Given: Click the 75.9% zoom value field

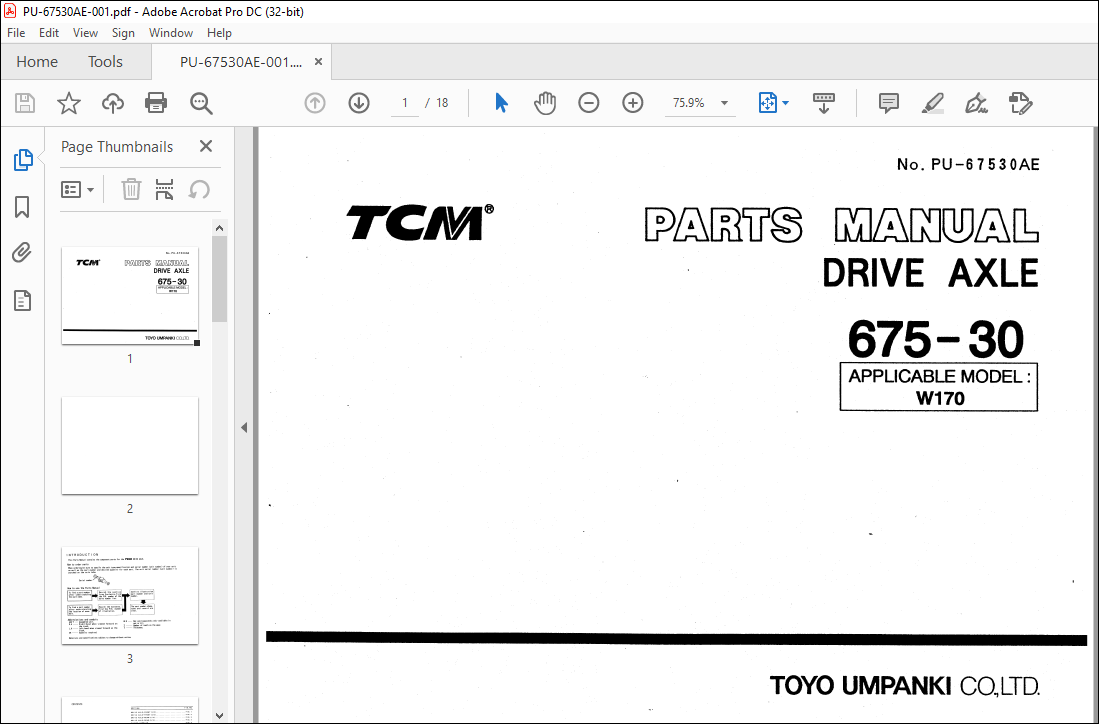Looking at the screenshot, I should [x=688, y=103].
